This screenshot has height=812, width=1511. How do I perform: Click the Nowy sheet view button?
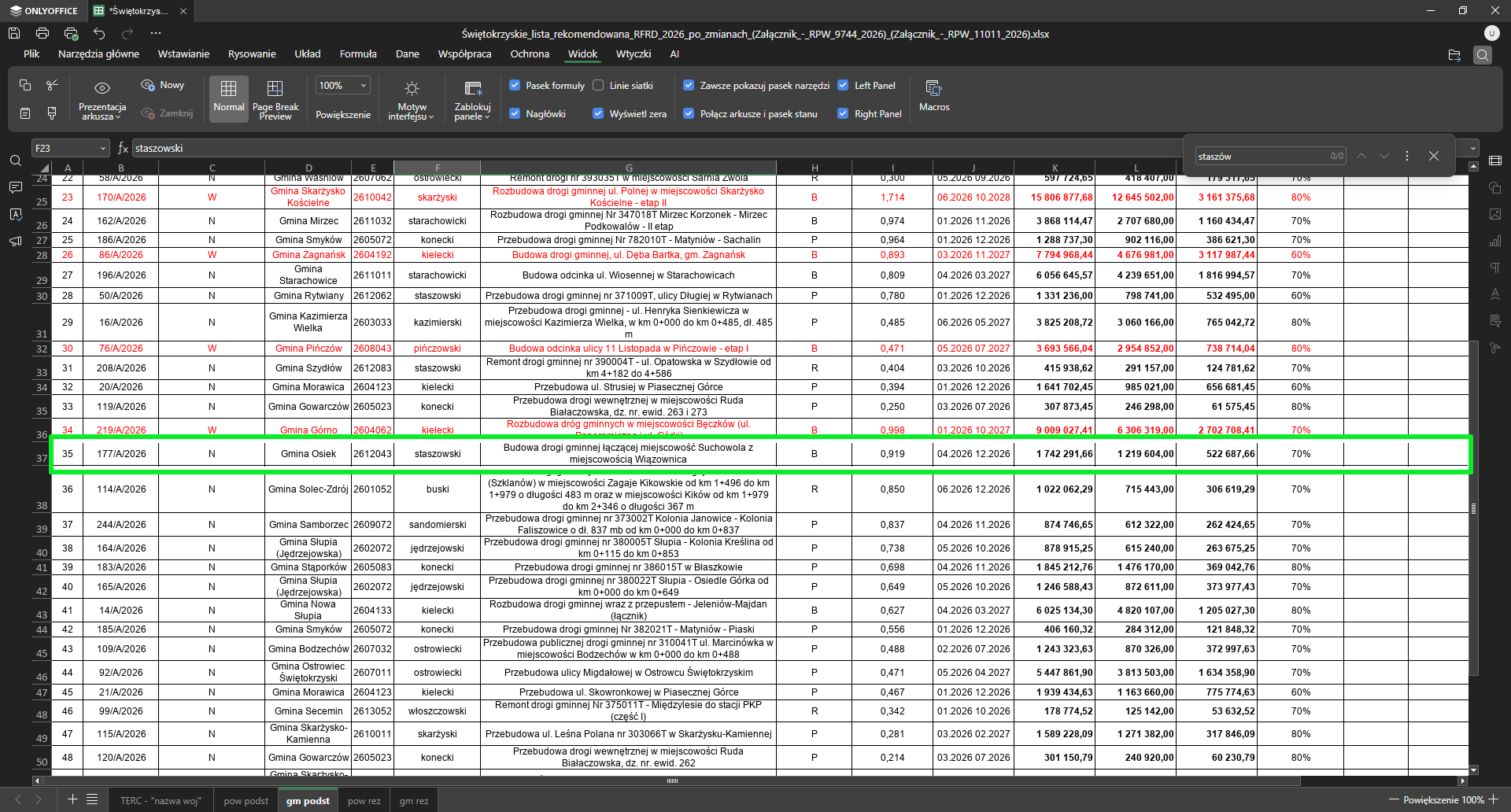163,85
